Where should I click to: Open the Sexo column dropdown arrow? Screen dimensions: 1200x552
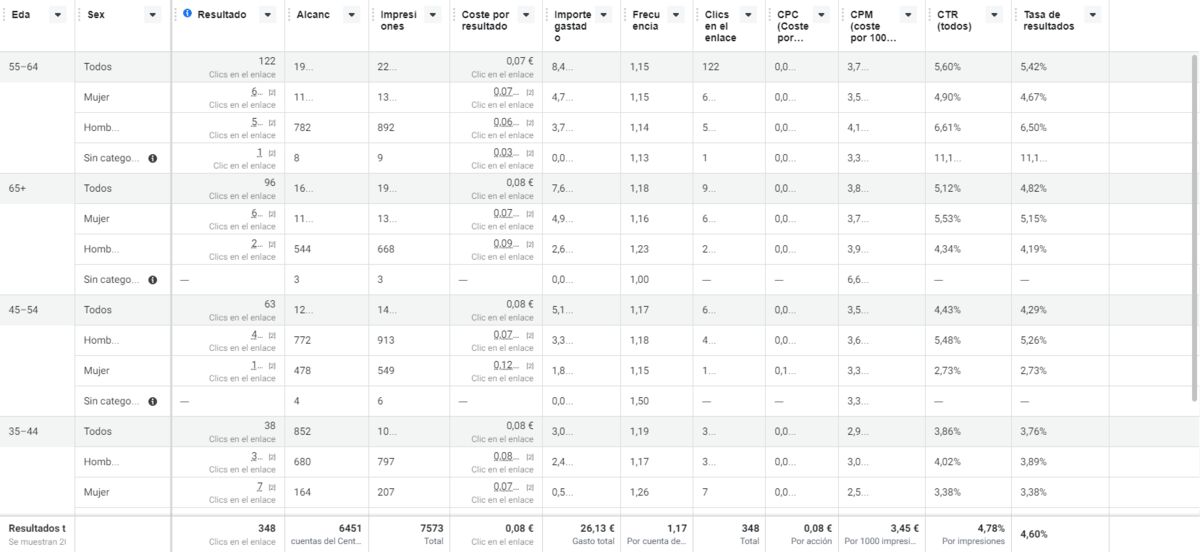pos(151,15)
